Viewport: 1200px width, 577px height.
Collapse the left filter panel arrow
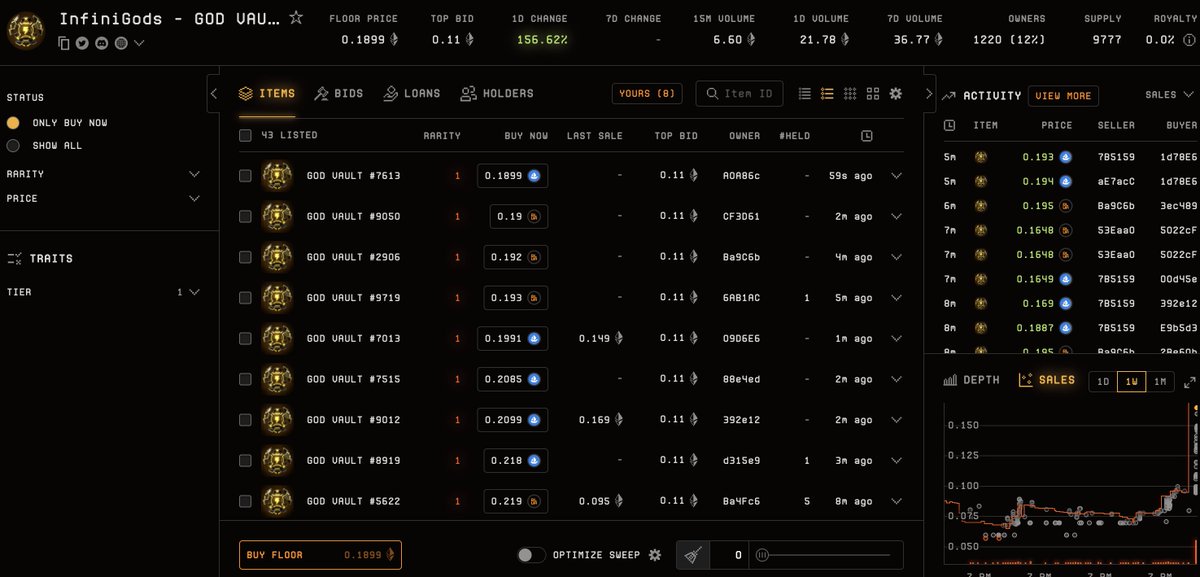[213, 93]
